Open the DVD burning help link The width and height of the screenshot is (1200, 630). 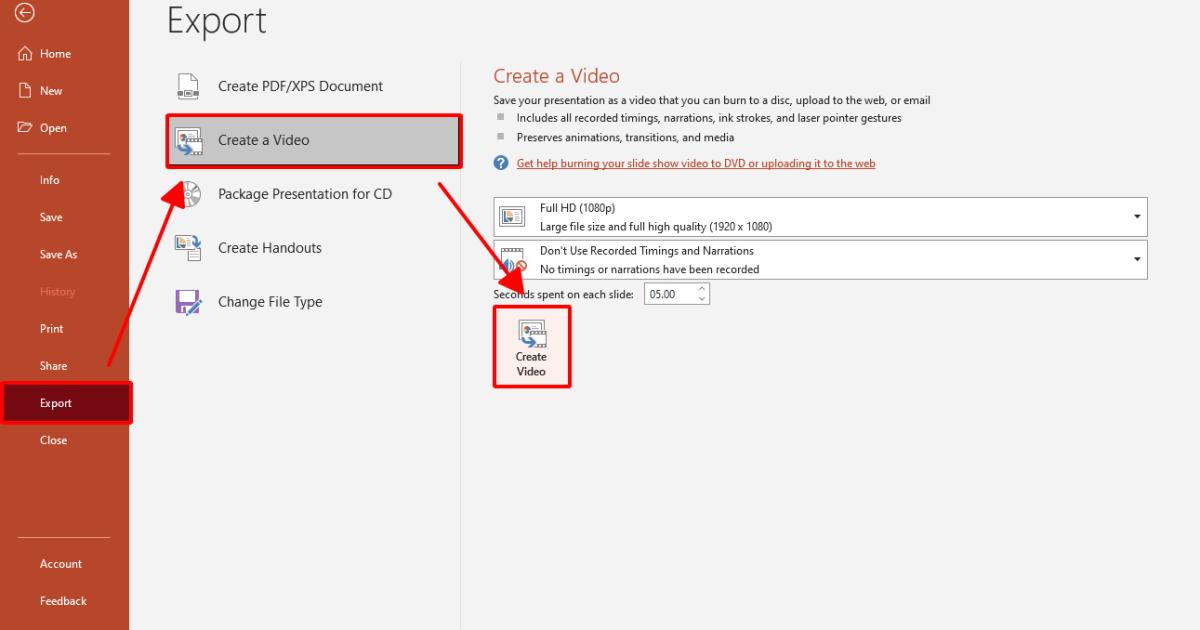coord(696,163)
